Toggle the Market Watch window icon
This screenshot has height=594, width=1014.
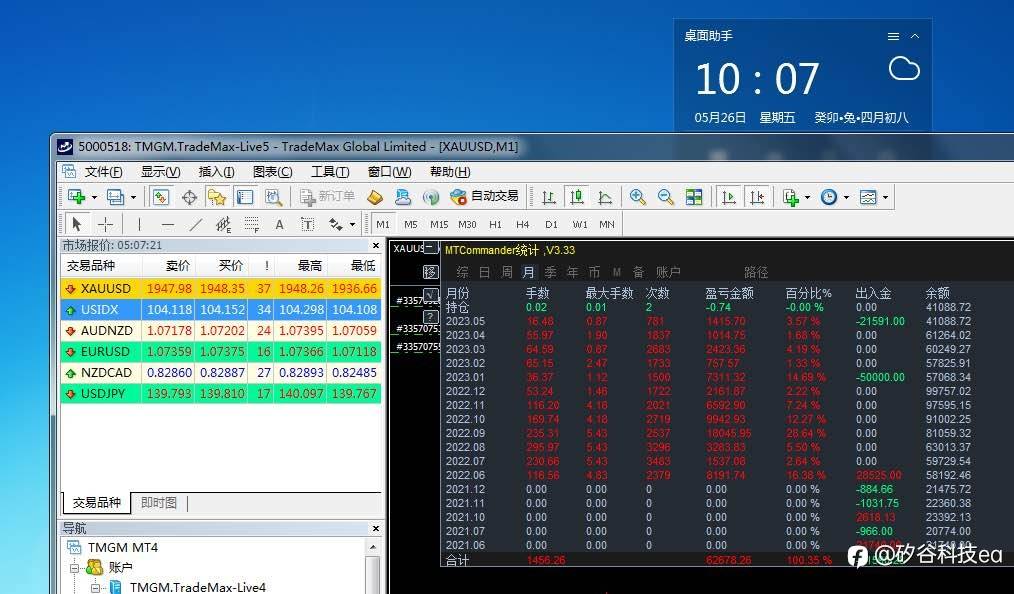[x=160, y=196]
